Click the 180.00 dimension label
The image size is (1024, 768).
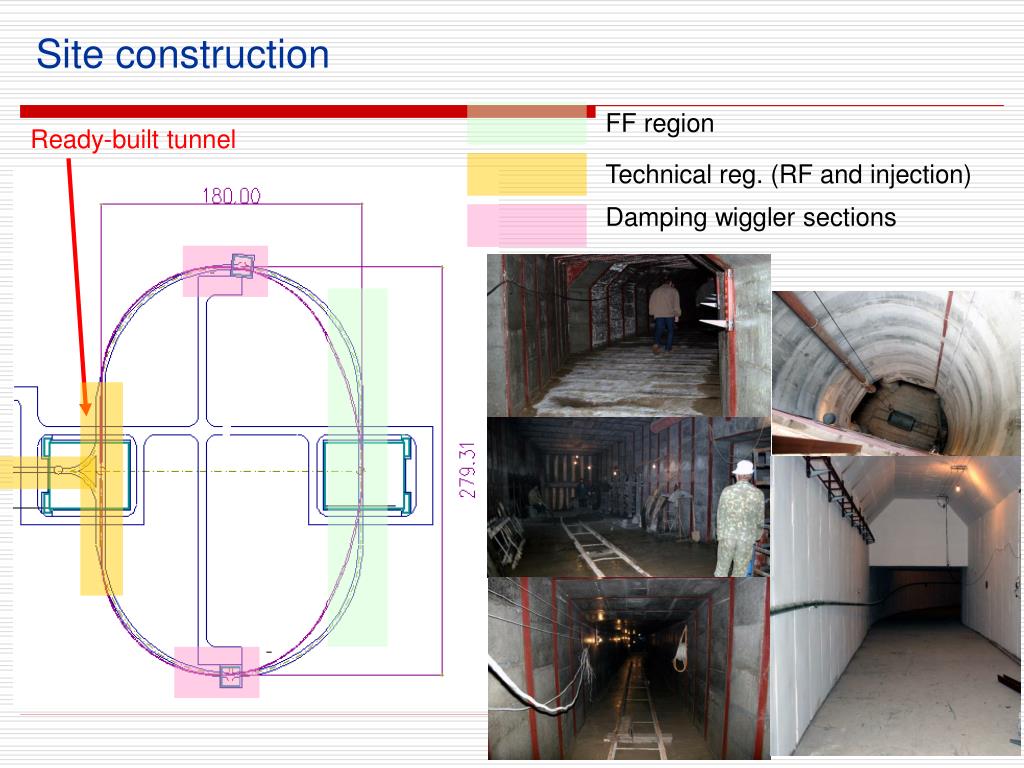click(x=231, y=195)
